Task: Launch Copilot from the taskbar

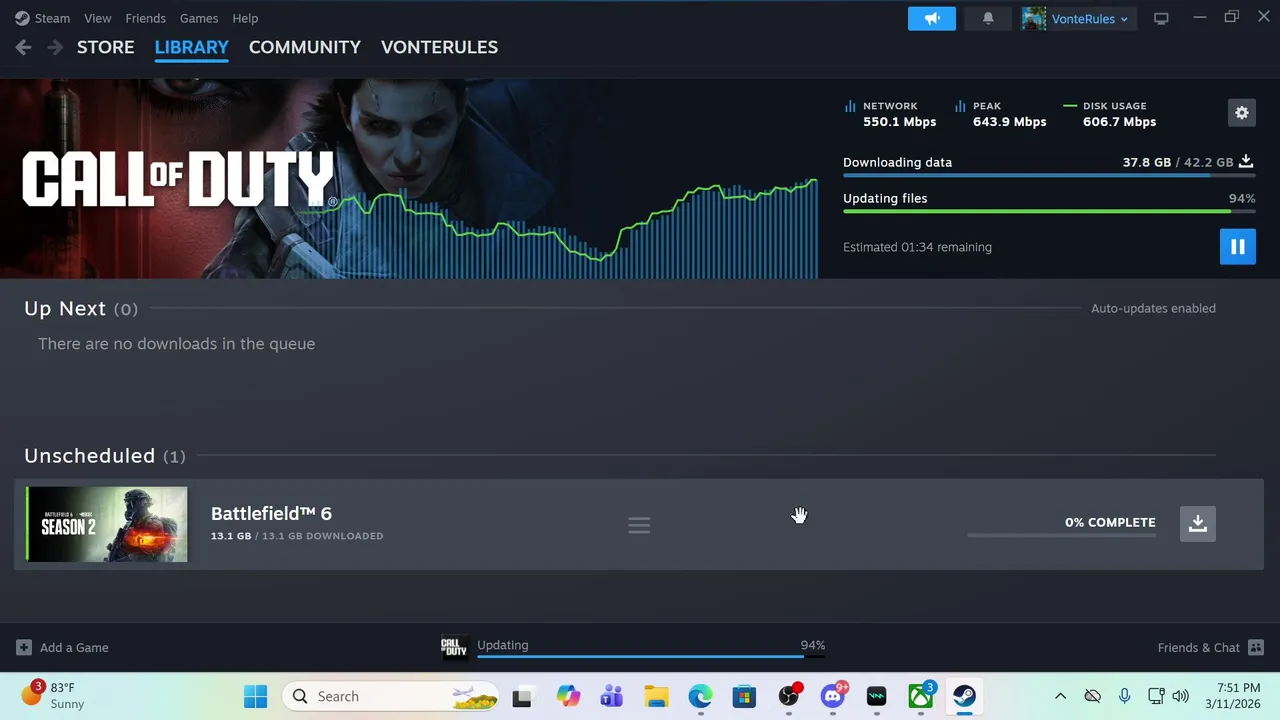Action: (x=568, y=696)
